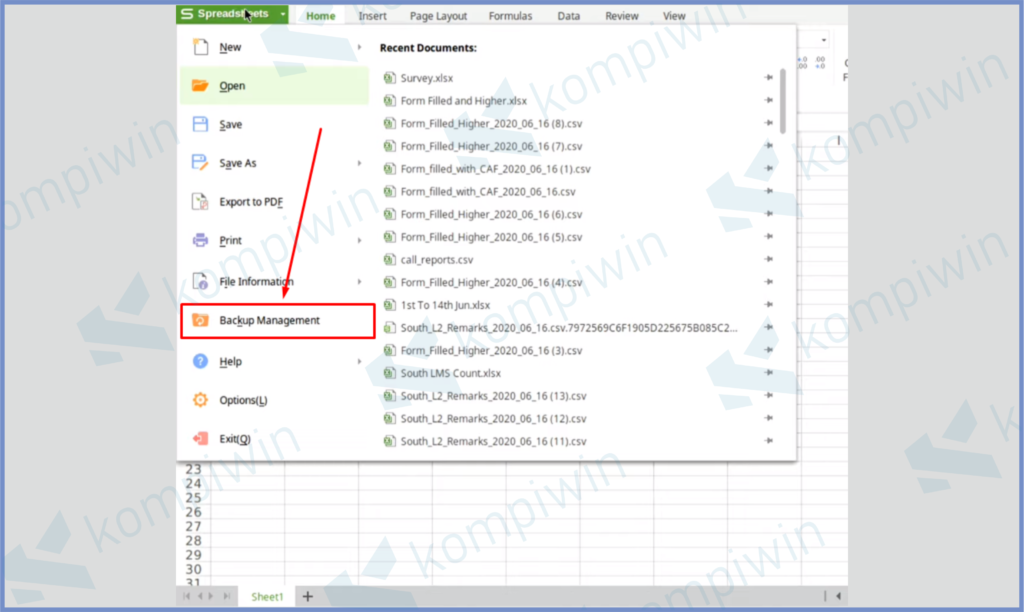Expand the New submenu arrow

pos(359,47)
